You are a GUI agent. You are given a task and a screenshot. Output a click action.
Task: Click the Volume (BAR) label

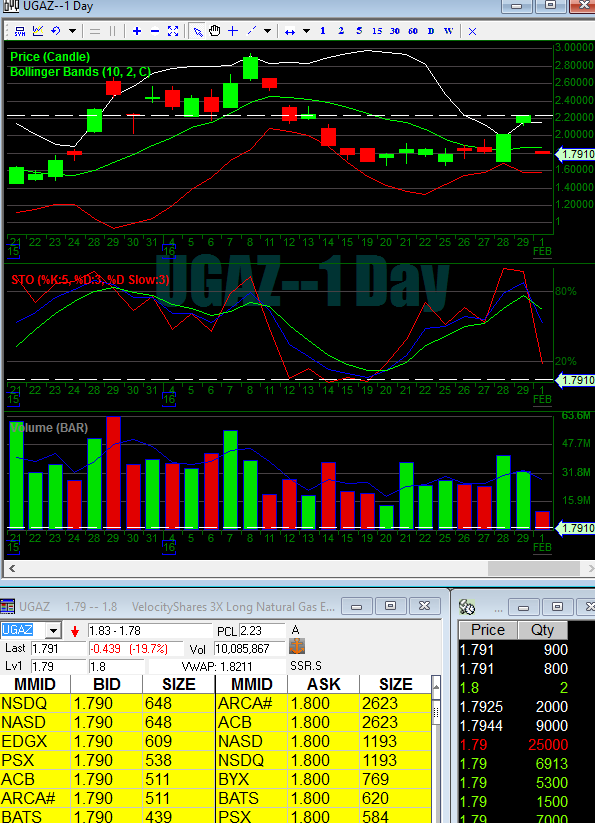pos(49,428)
